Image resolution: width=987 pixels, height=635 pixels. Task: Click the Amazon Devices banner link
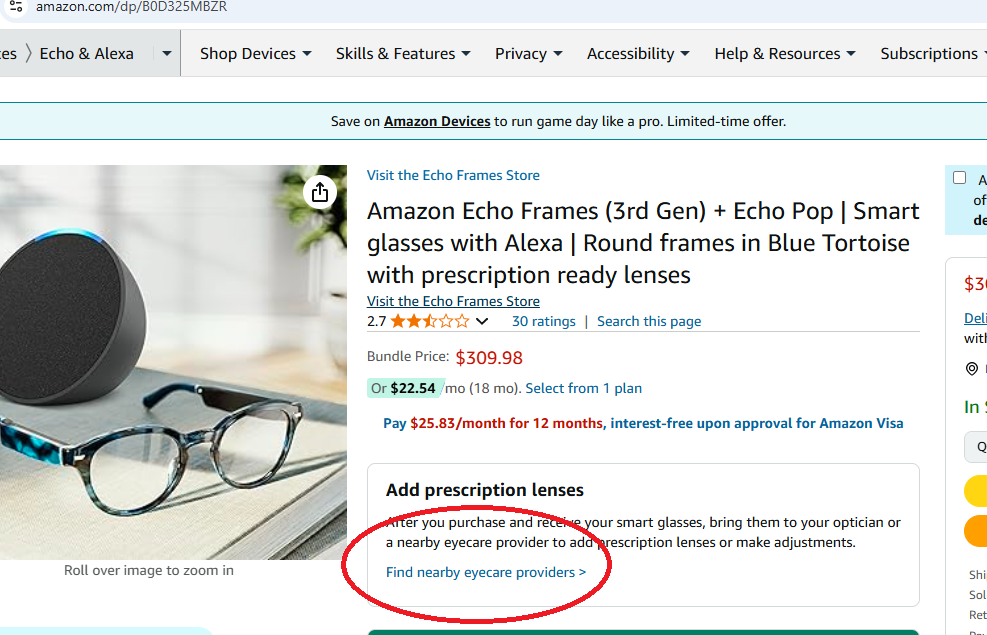437,121
